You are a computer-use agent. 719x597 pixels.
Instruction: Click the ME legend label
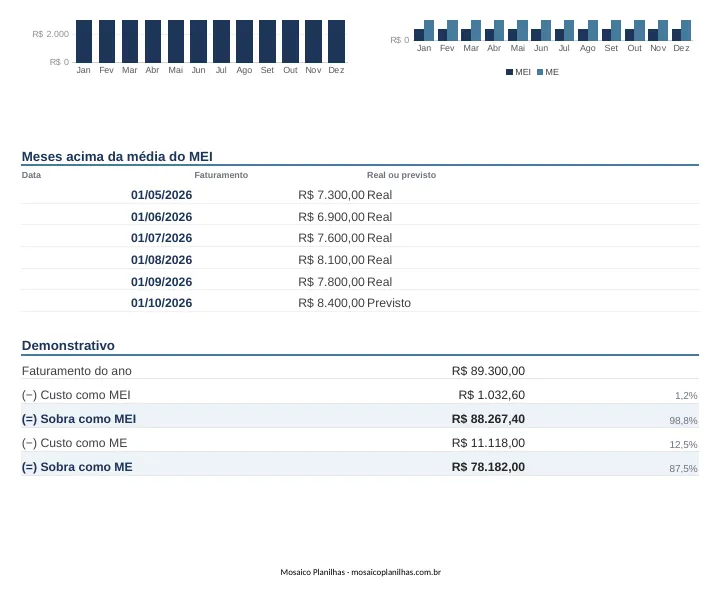click(x=552, y=72)
